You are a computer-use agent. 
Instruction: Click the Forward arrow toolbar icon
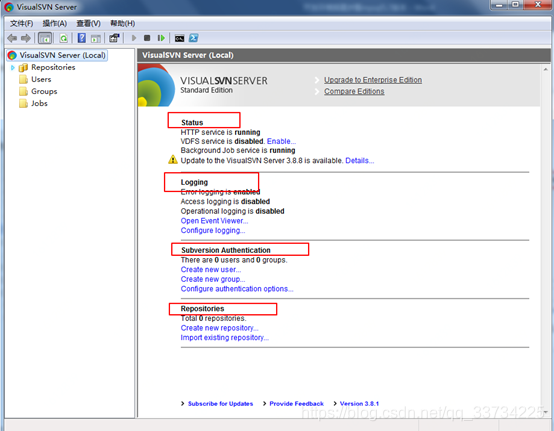tap(26, 38)
